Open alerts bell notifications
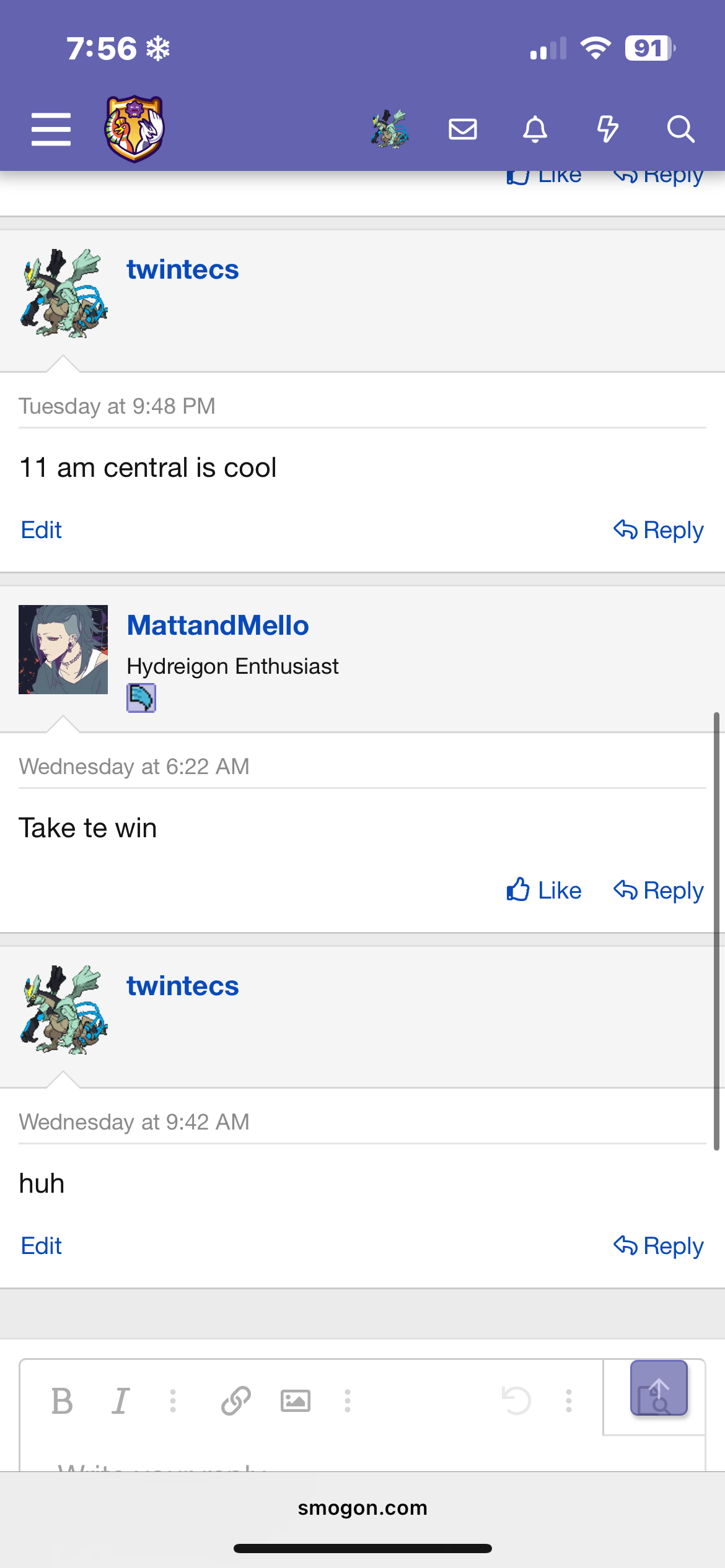The height and width of the screenshot is (1568, 725). click(535, 129)
